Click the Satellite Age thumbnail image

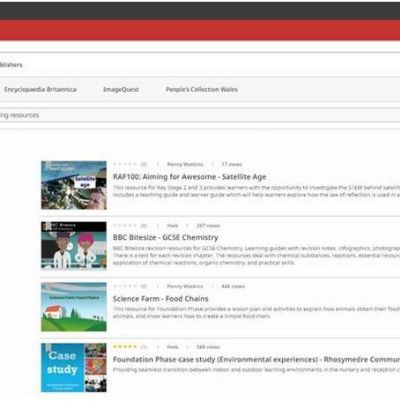74,185
